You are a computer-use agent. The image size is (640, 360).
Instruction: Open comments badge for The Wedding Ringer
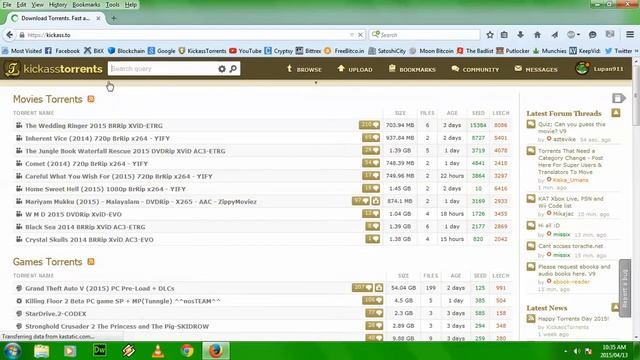coord(369,125)
